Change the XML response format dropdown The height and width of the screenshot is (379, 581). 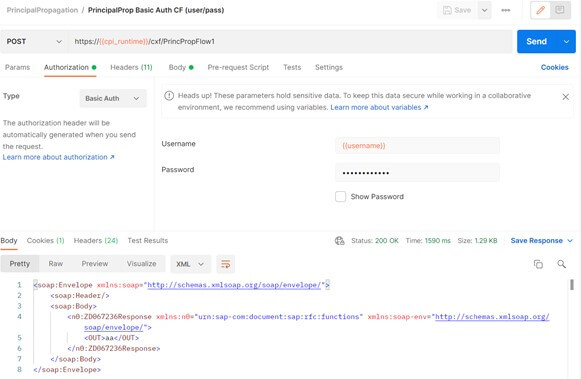click(190, 264)
